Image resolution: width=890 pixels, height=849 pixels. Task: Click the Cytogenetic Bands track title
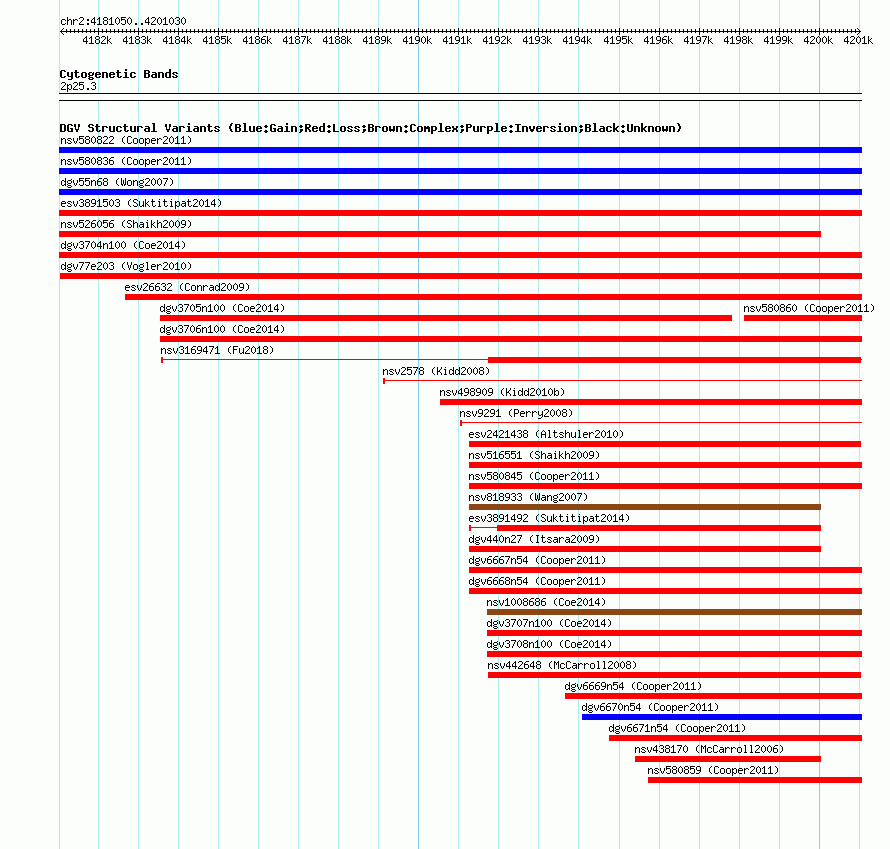pyautogui.click(x=119, y=74)
